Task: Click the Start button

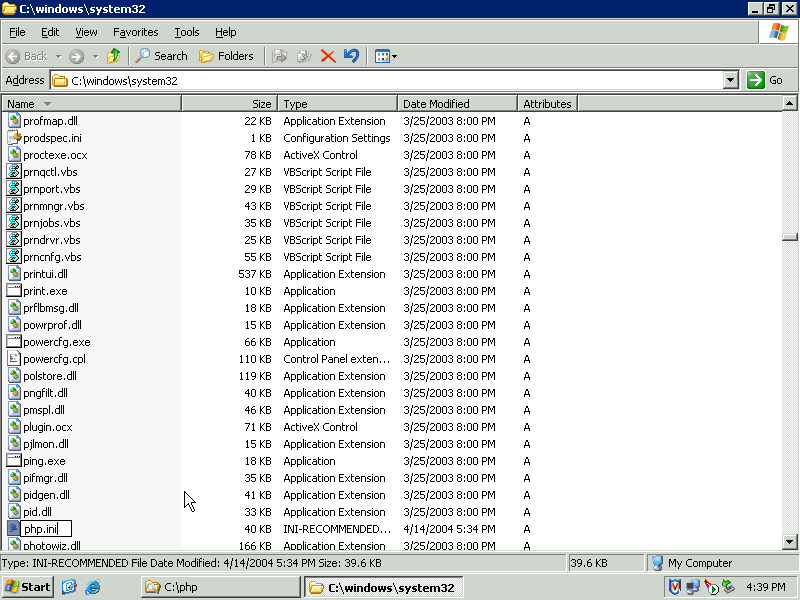Action: click(28, 587)
